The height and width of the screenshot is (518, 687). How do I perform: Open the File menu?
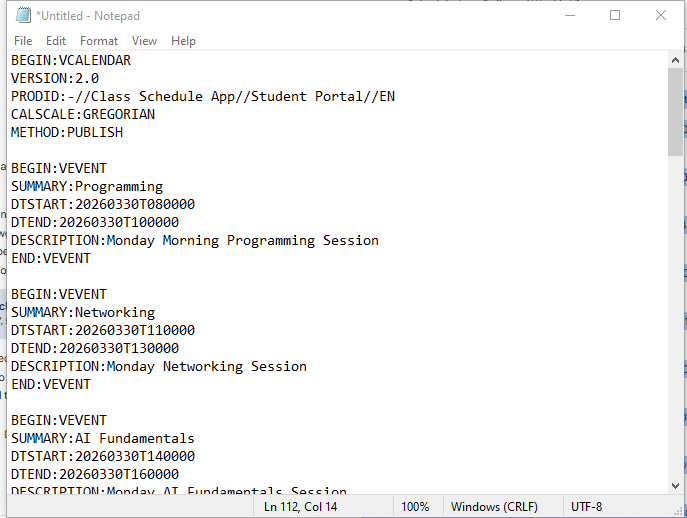tap(23, 41)
